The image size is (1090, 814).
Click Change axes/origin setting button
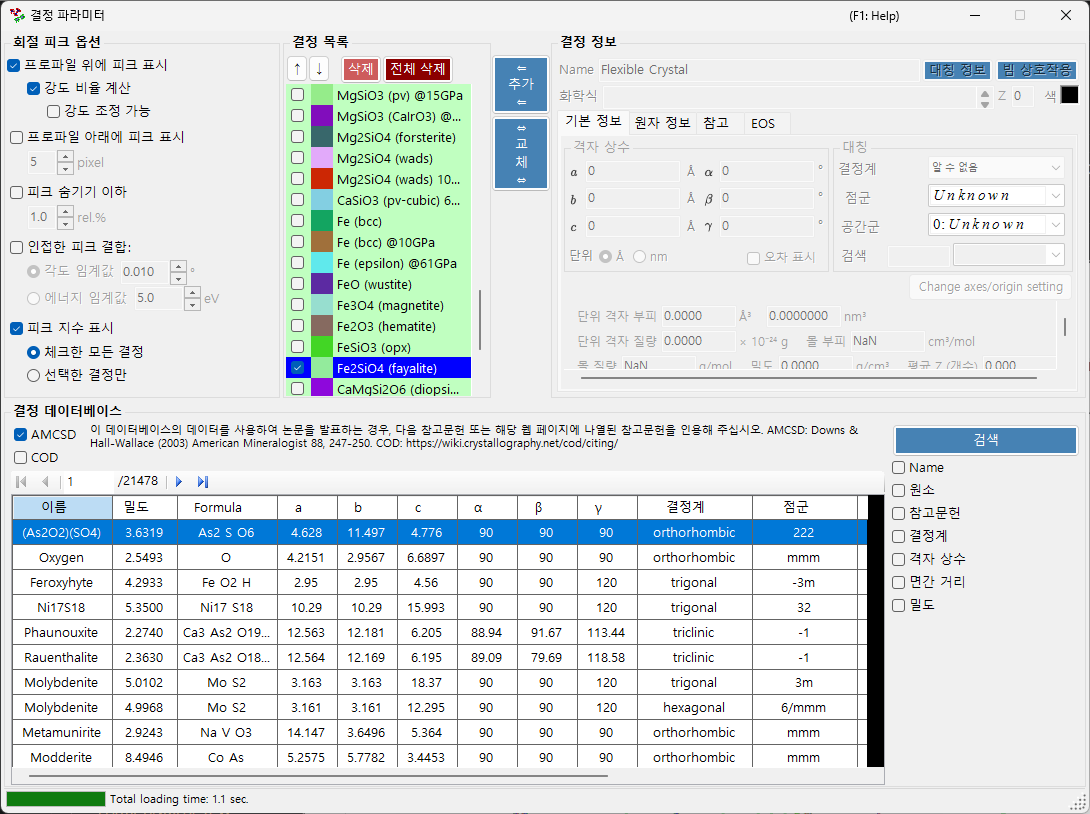(990, 286)
